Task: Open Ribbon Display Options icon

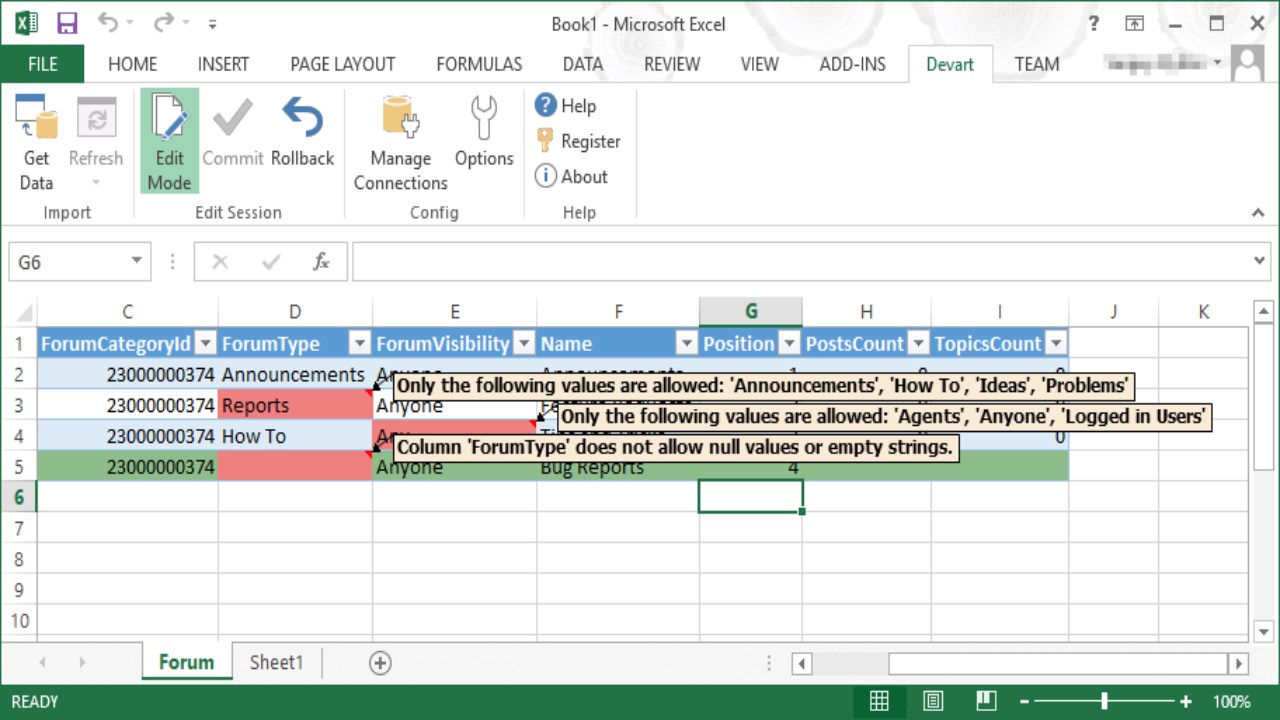Action: pyautogui.click(x=1134, y=23)
